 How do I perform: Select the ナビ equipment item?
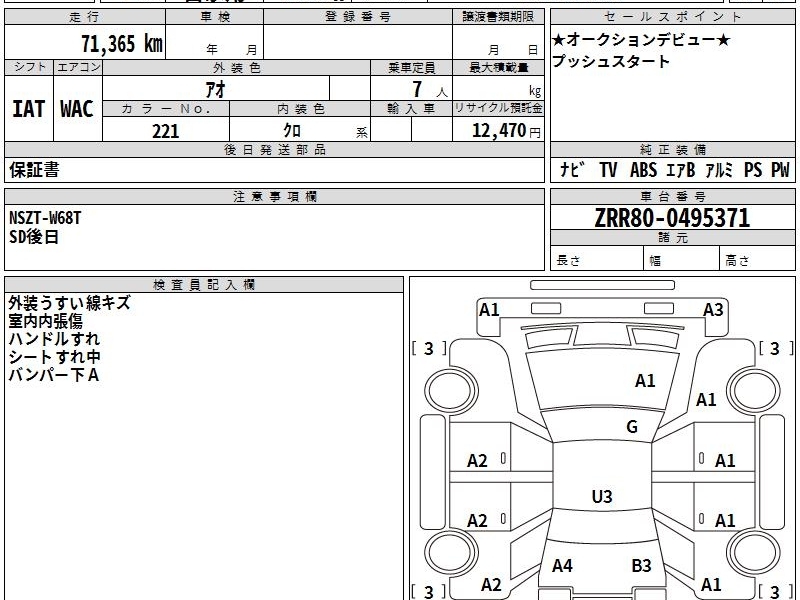point(572,170)
